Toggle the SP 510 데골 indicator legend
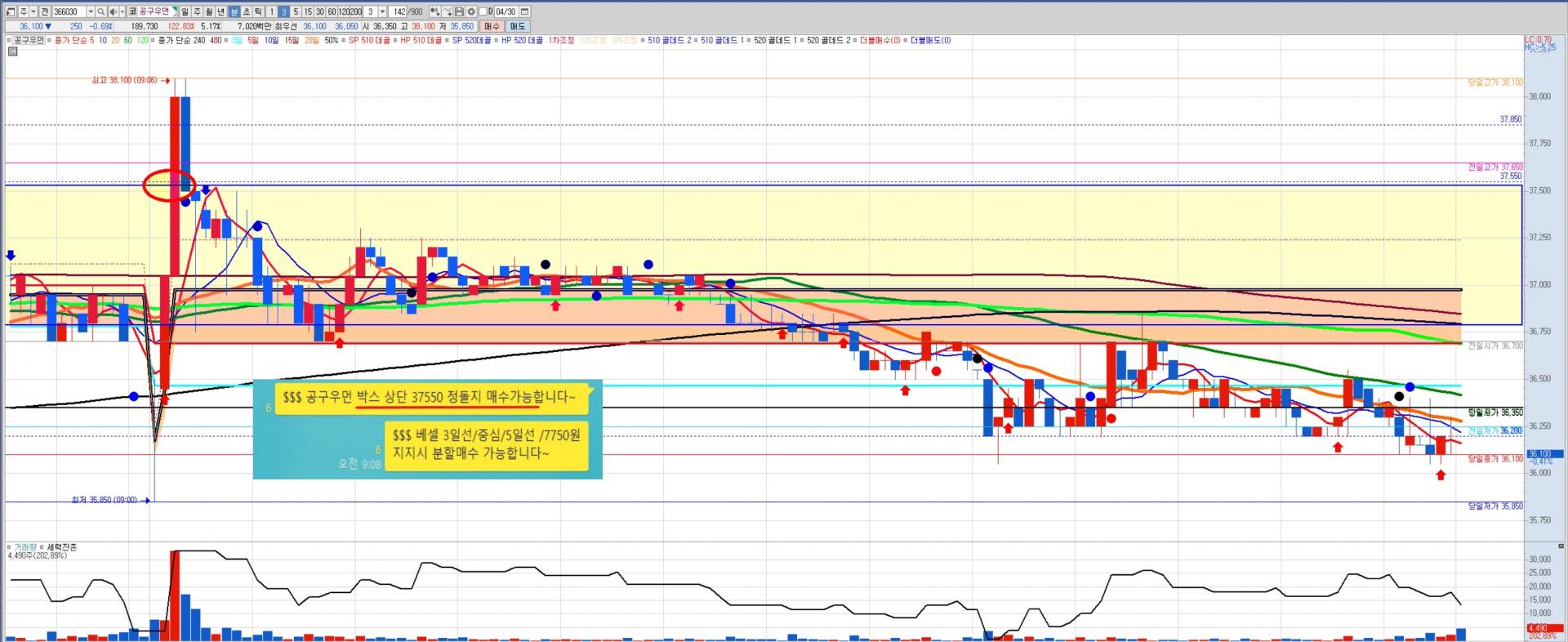 click(x=366, y=40)
